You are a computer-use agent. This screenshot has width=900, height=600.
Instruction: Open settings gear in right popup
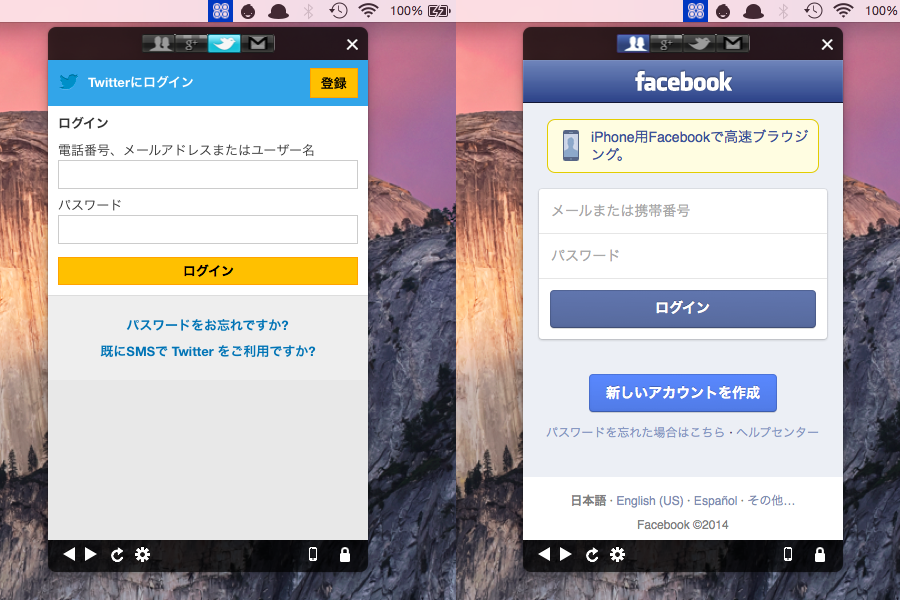[x=617, y=555]
